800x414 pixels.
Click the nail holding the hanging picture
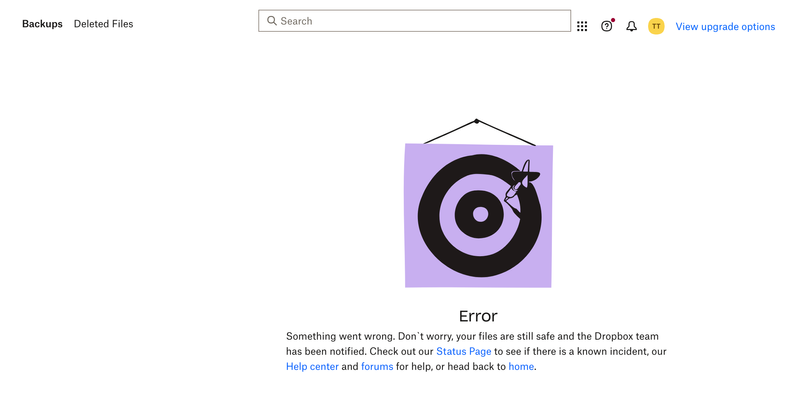pos(477,121)
